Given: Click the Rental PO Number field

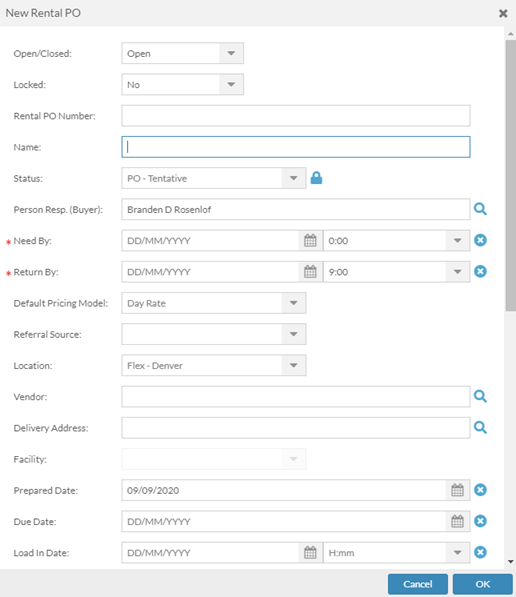Looking at the screenshot, I should tap(296, 116).
